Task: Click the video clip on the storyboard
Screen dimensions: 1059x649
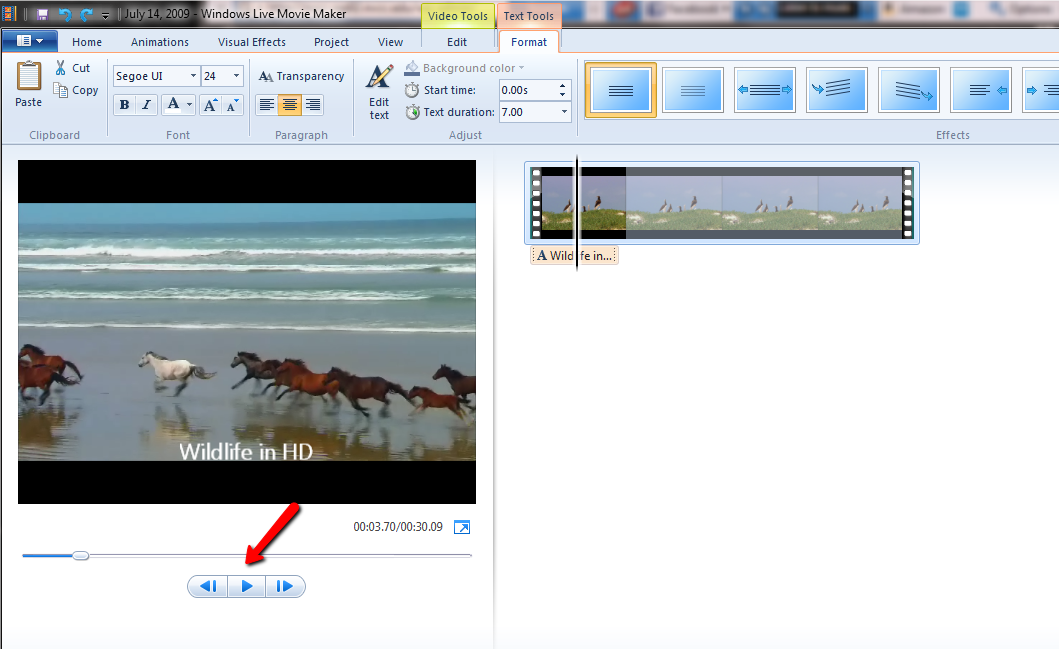Action: click(x=722, y=203)
